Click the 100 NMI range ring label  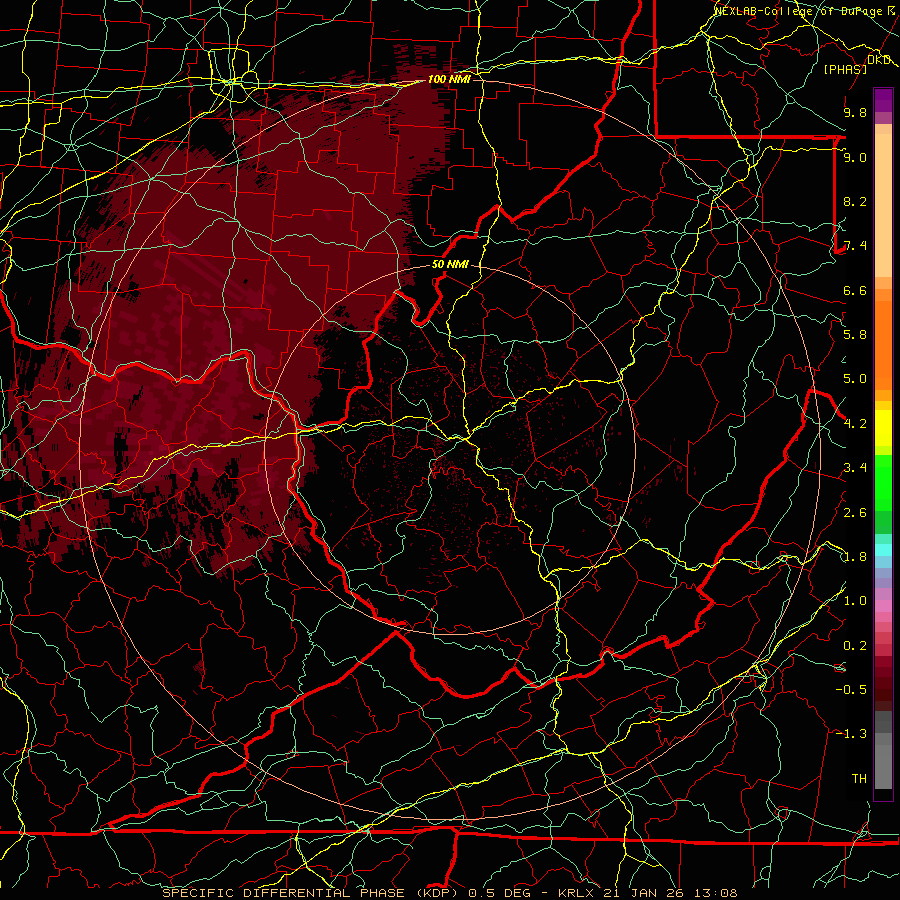[x=449, y=79]
